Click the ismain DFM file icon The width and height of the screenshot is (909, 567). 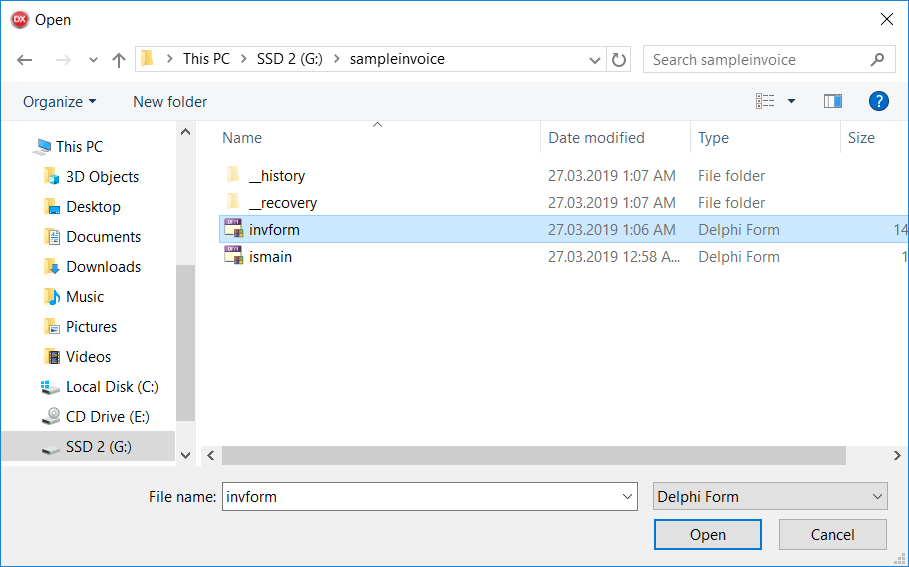(234, 256)
